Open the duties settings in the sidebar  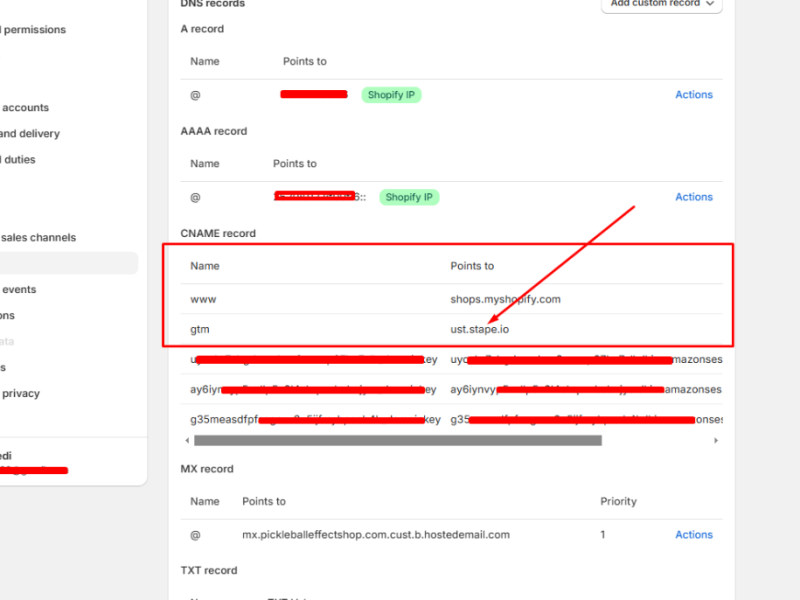pyautogui.click(x=18, y=160)
